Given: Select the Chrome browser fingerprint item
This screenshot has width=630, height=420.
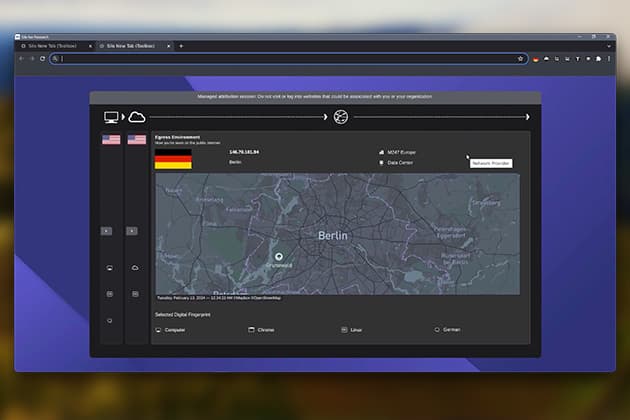Looking at the screenshot, I should [265, 329].
